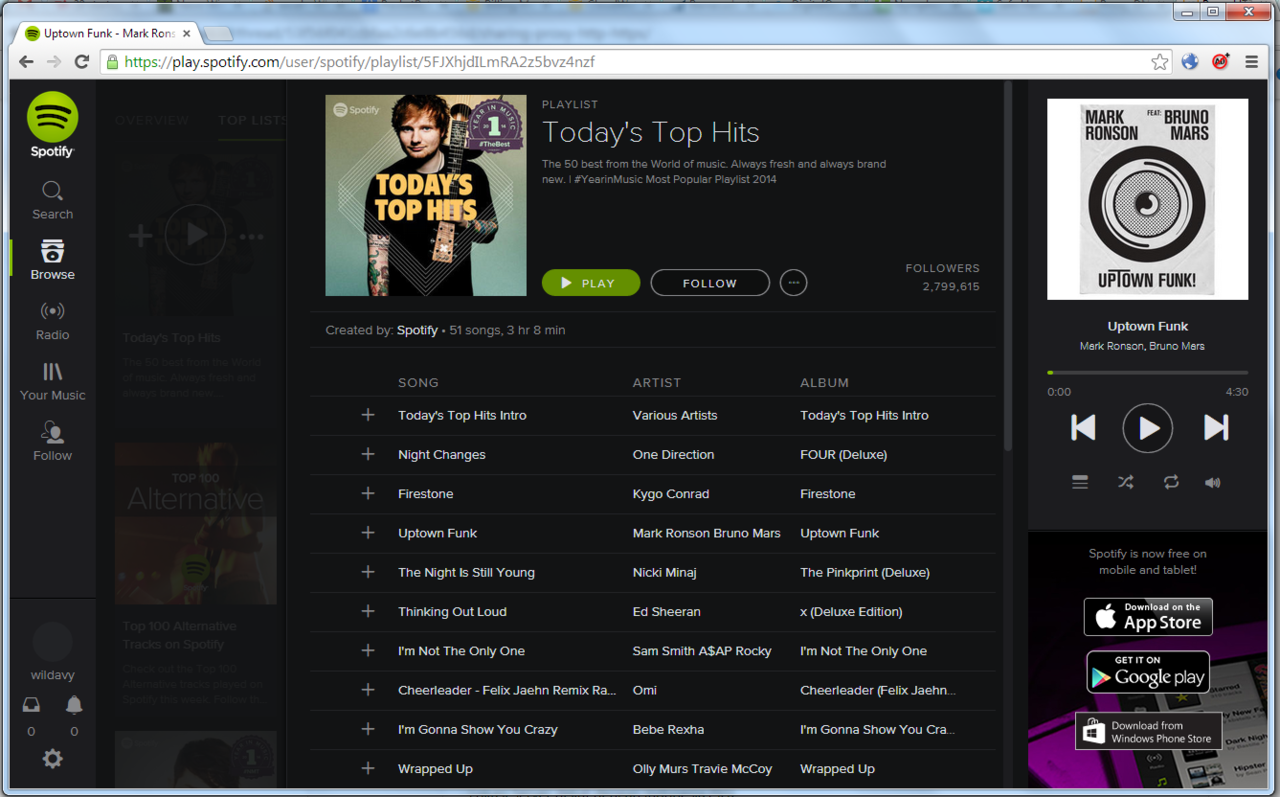Follow the Today's Top Hits playlist
The width and height of the screenshot is (1280, 797).
coord(710,283)
